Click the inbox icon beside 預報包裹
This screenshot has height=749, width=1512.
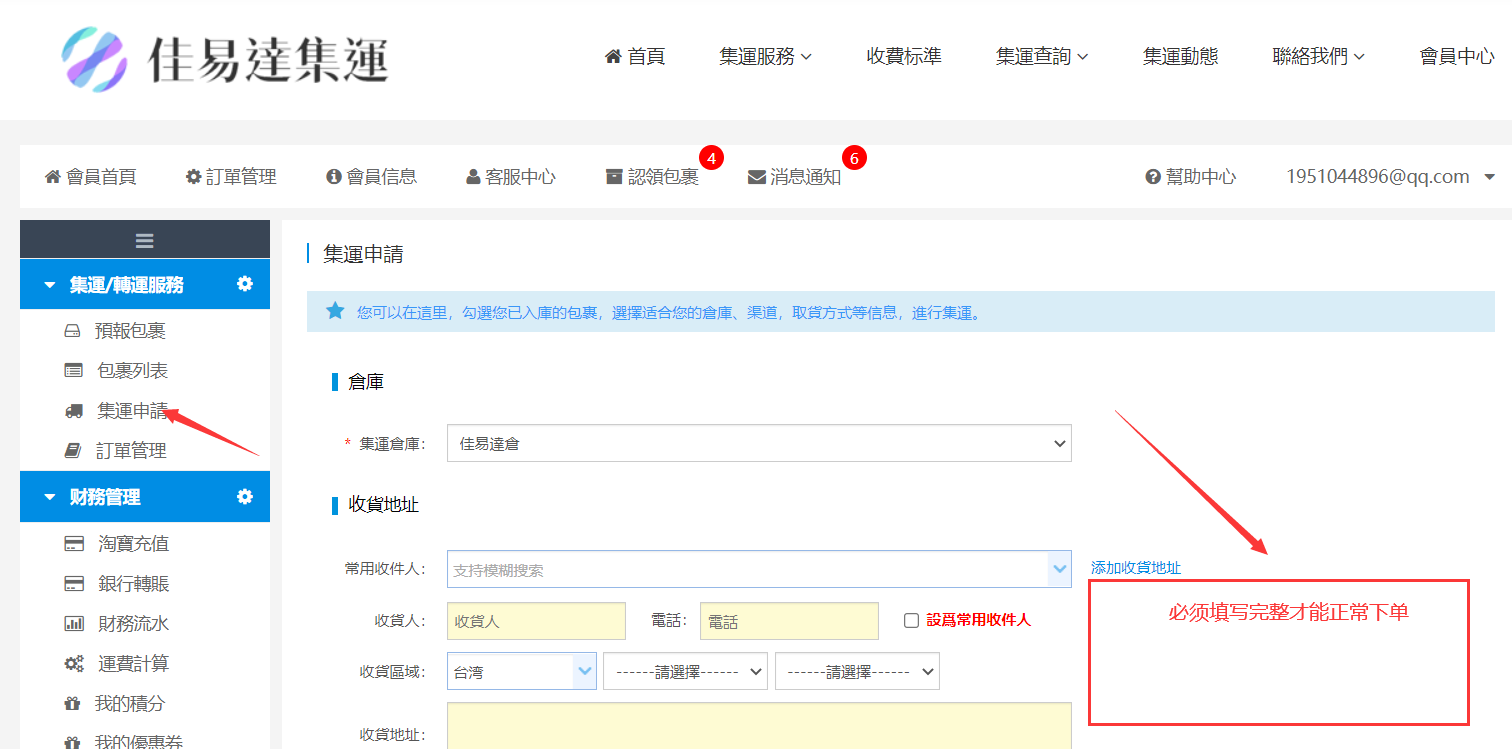(72, 331)
